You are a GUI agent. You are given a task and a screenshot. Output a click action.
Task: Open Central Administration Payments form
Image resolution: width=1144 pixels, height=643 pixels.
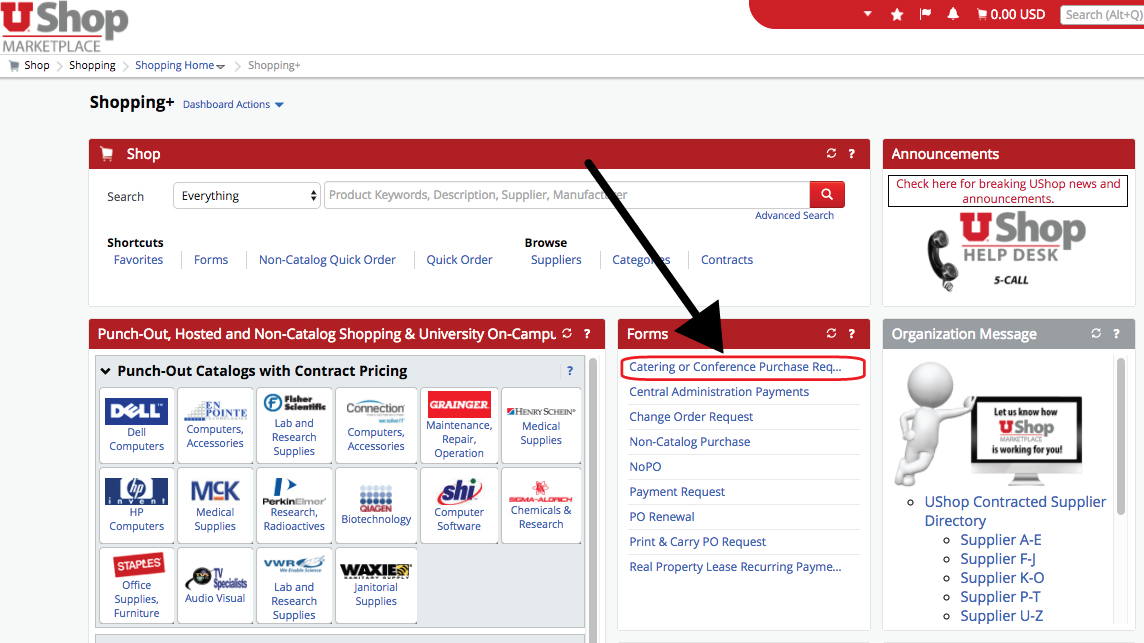[719, 392]
